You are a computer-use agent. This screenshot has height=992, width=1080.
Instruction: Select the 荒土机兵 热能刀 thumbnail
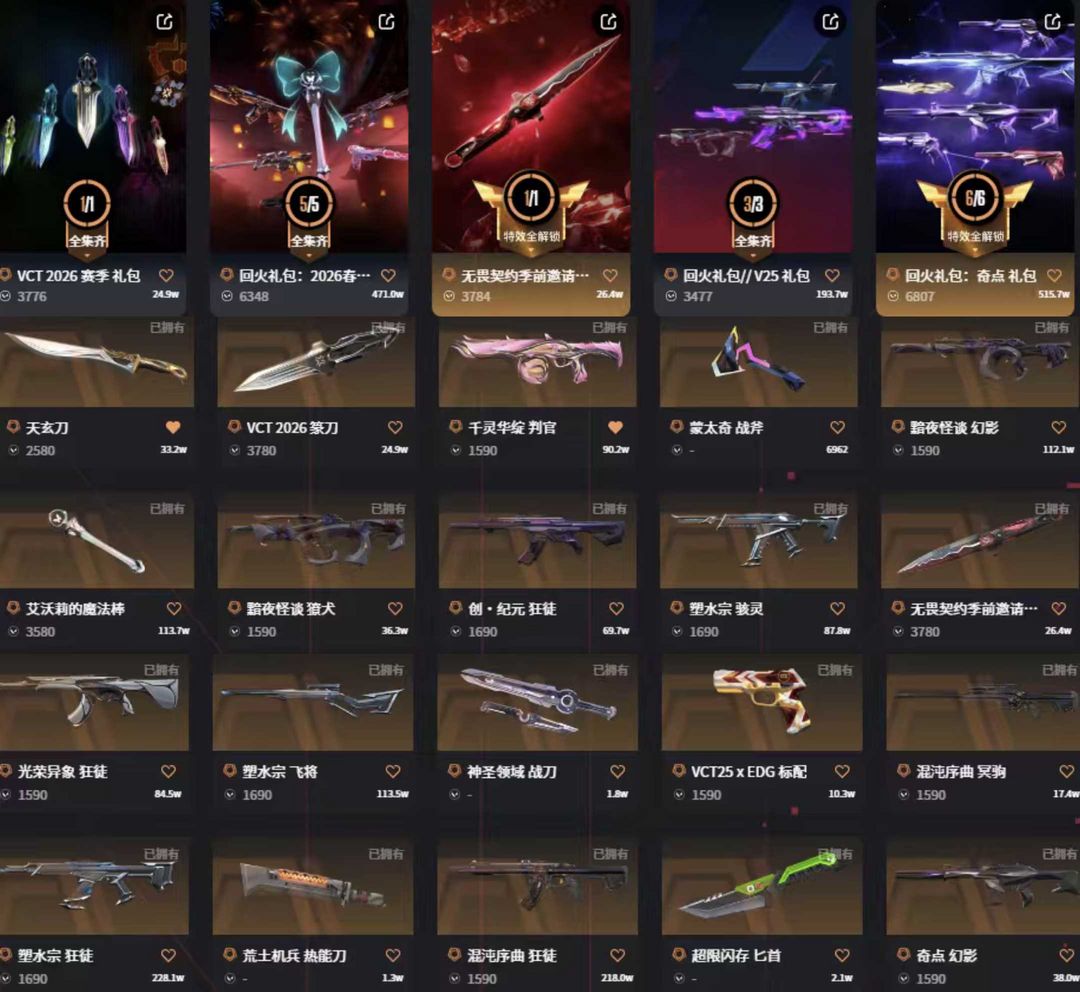tap(313, 886)
